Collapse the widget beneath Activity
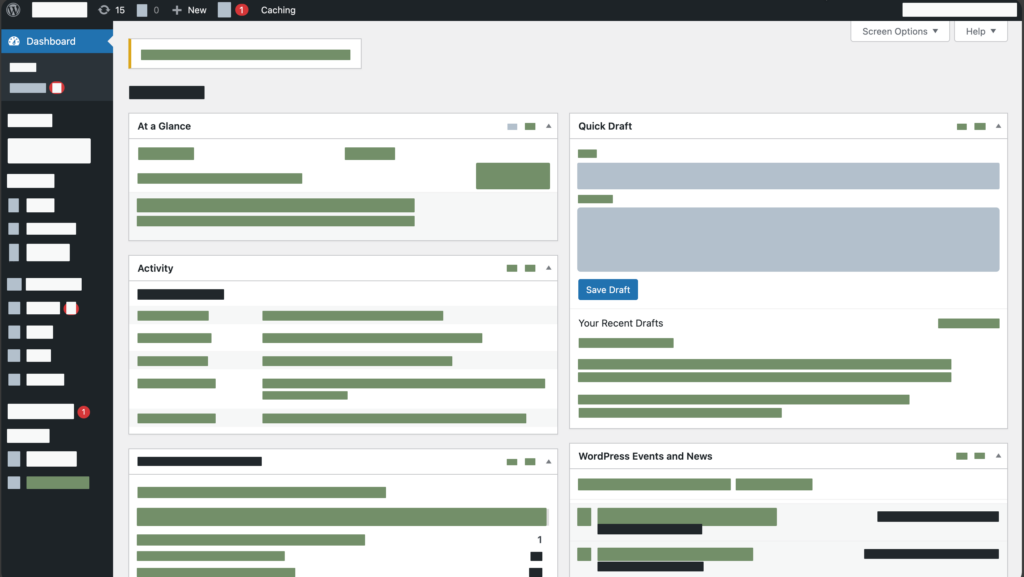Viewport: 1024px width, 577px height. click(x=549, y=461)
